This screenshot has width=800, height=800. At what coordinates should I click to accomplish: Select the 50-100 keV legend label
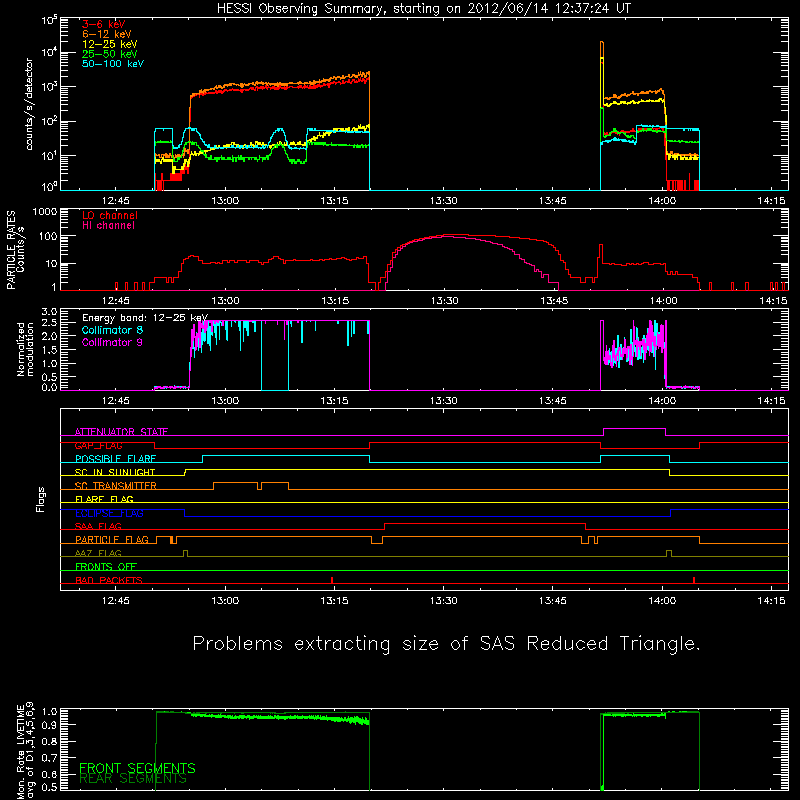[x=113, y=64]
